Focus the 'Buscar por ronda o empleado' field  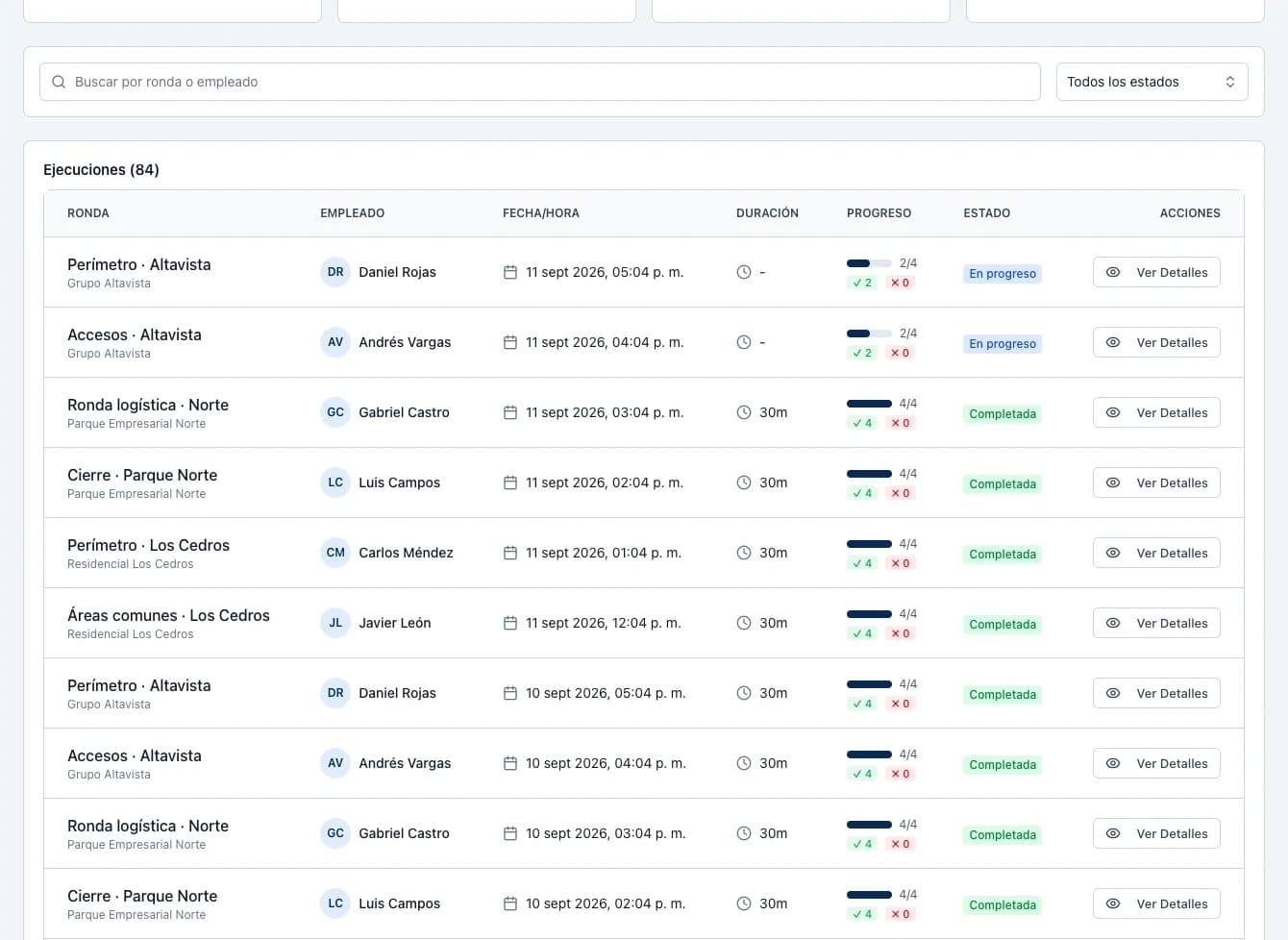point(539,82)
